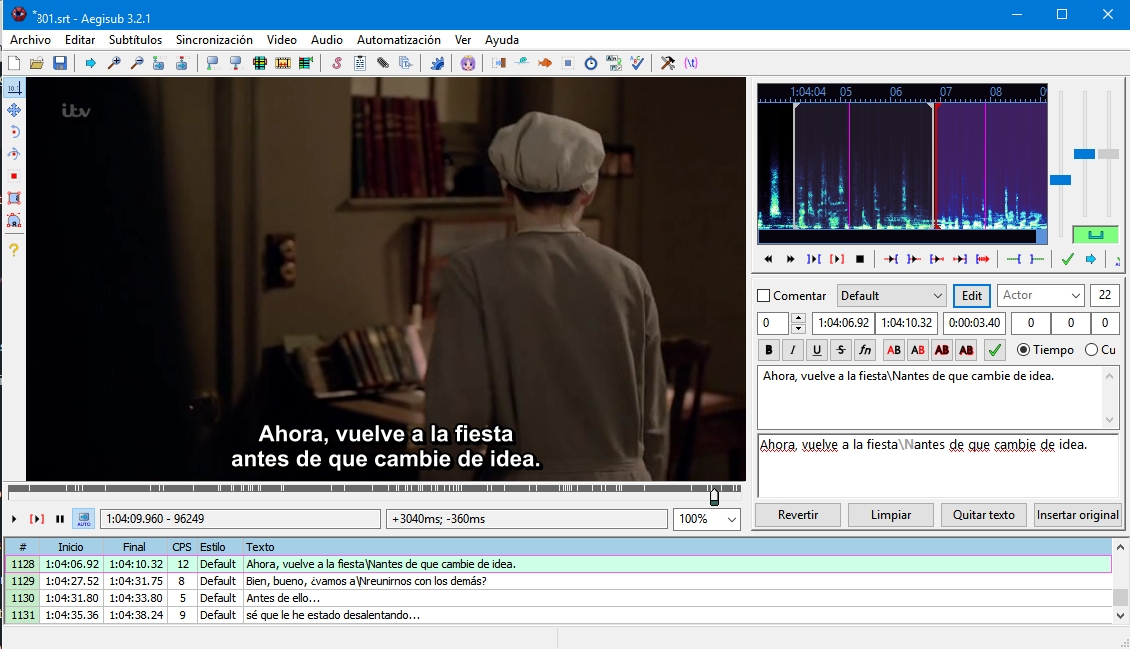Open the Styles Manager
The image size is (1130, 649).
click(x=337, y=63)
